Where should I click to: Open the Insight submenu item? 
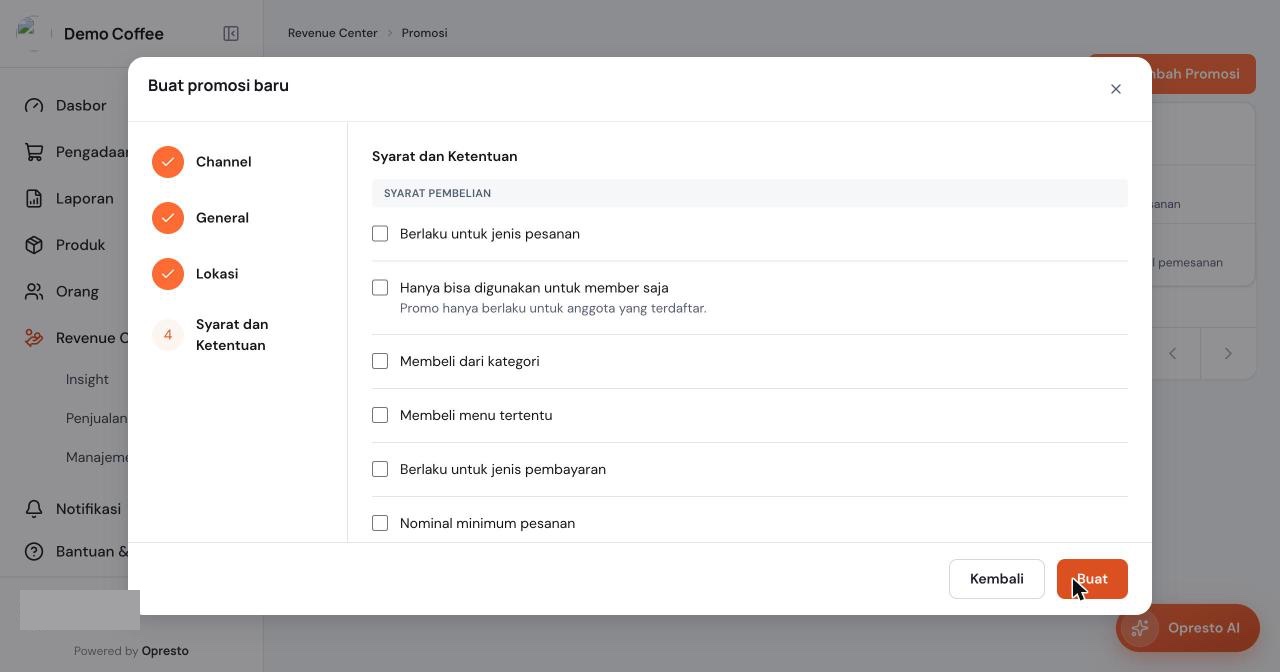[x=87, y=380]
